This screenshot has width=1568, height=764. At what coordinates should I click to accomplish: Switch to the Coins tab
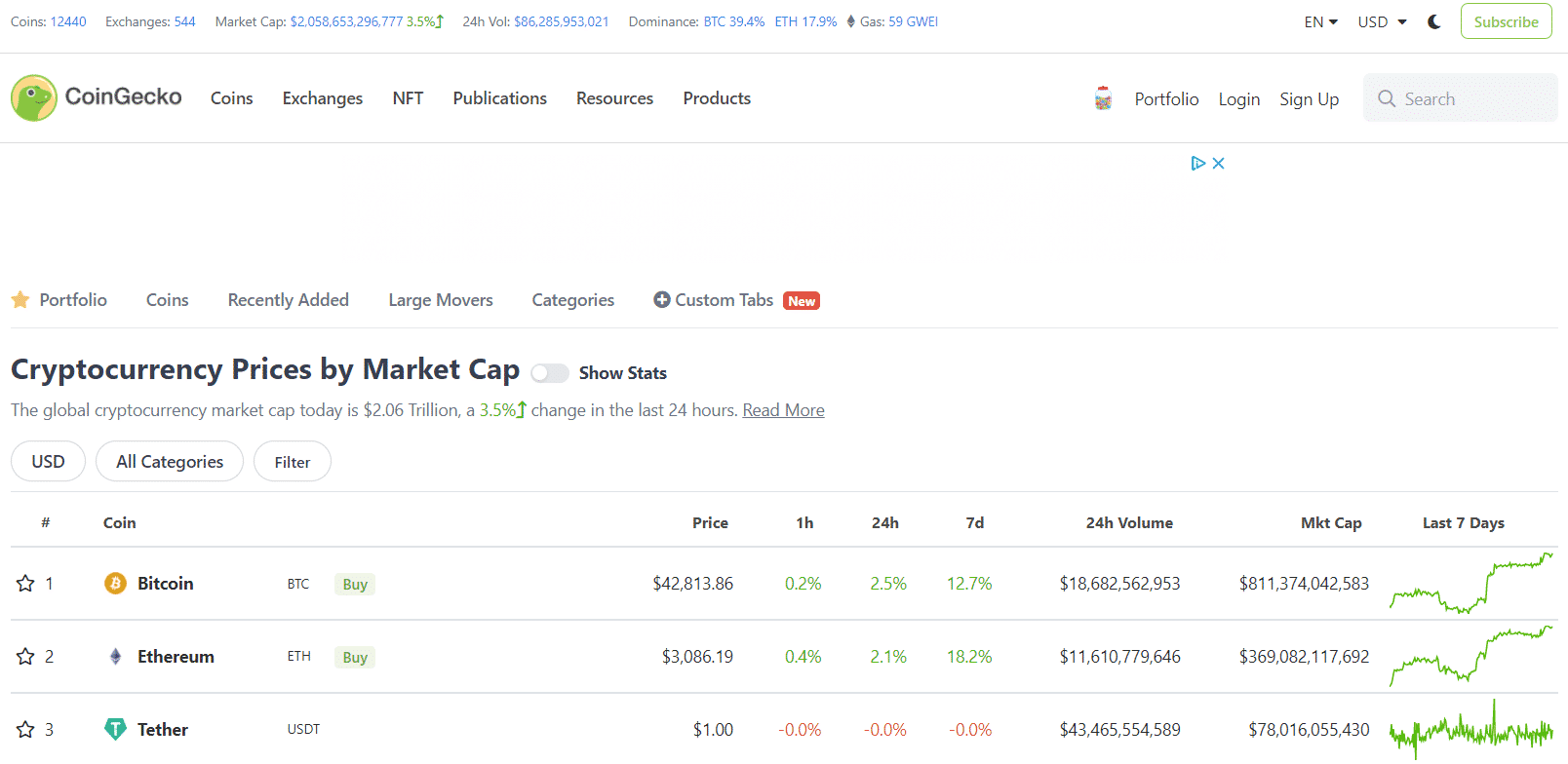168,300
